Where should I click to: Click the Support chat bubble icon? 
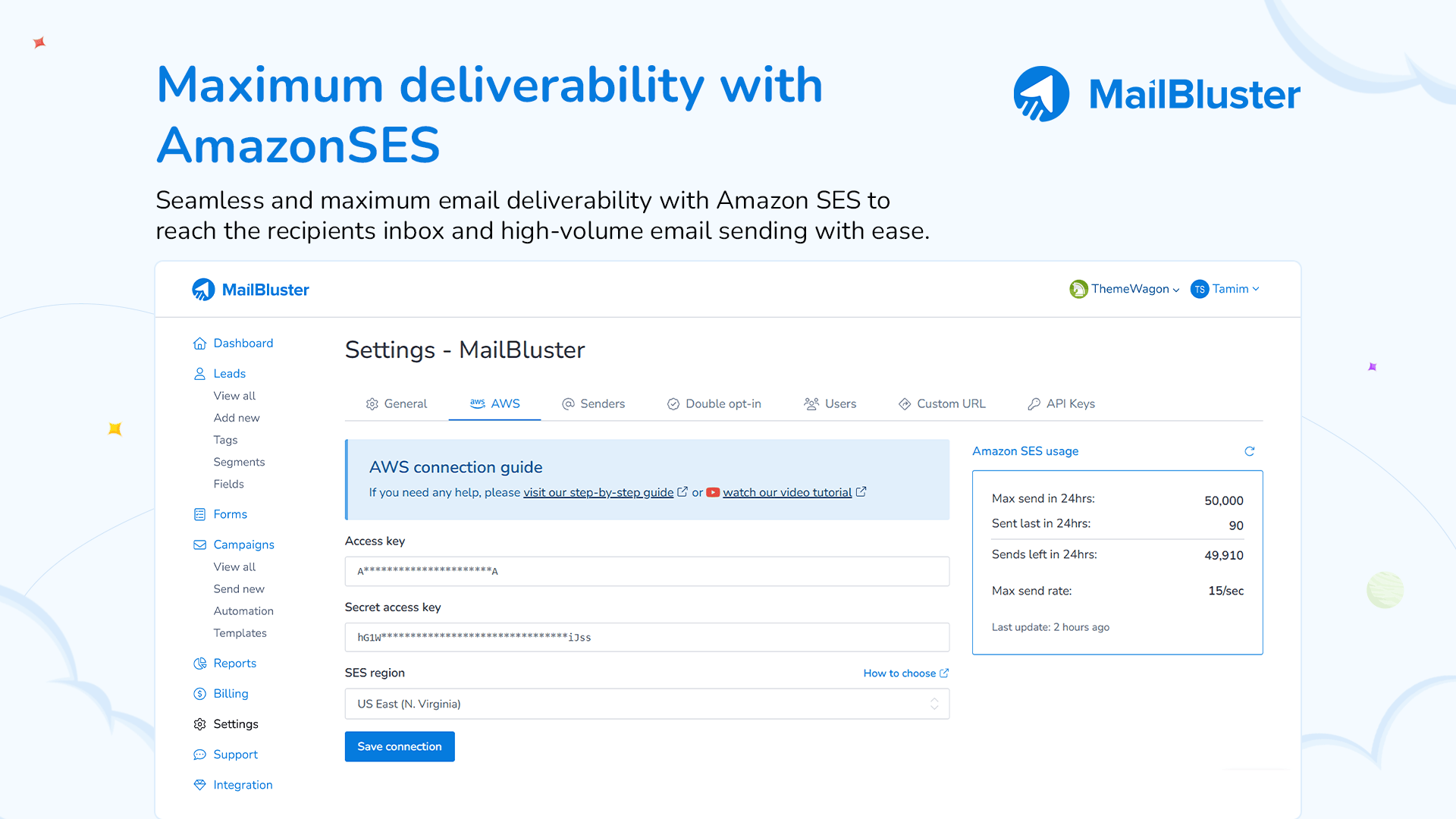199,755
